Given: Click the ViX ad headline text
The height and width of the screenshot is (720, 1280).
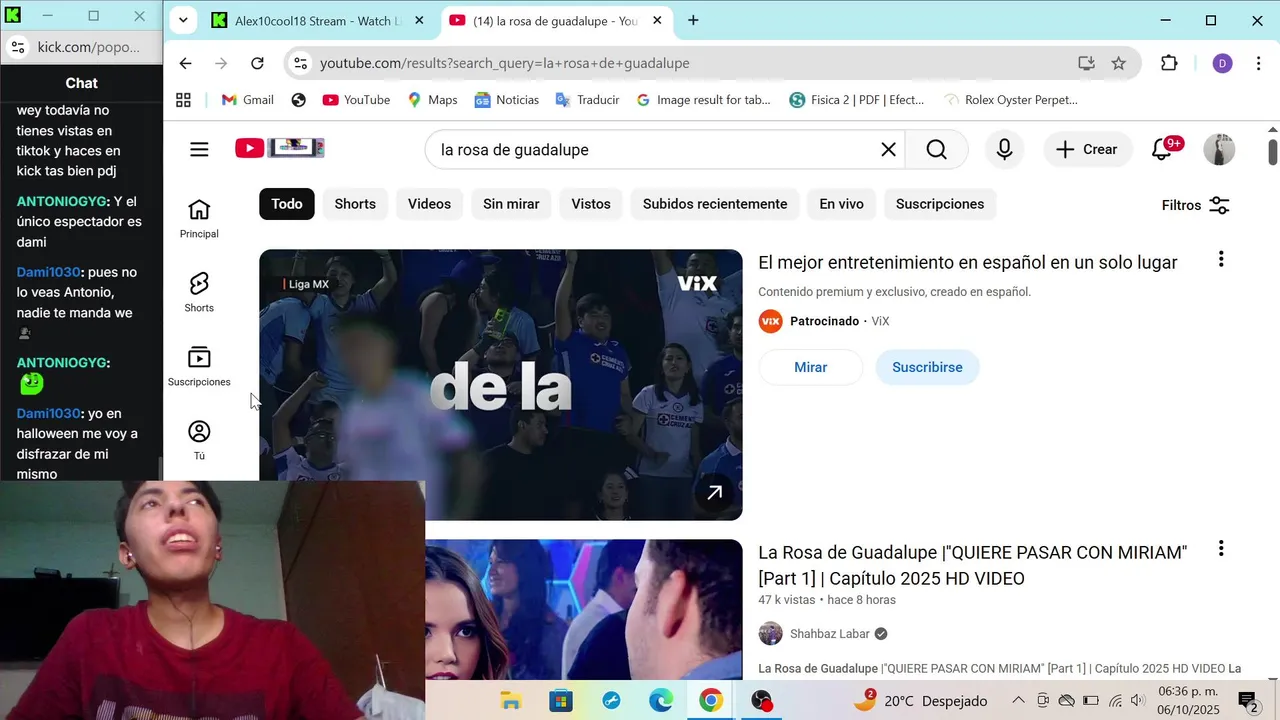Looking at the screenshot, I should [967, 263].
